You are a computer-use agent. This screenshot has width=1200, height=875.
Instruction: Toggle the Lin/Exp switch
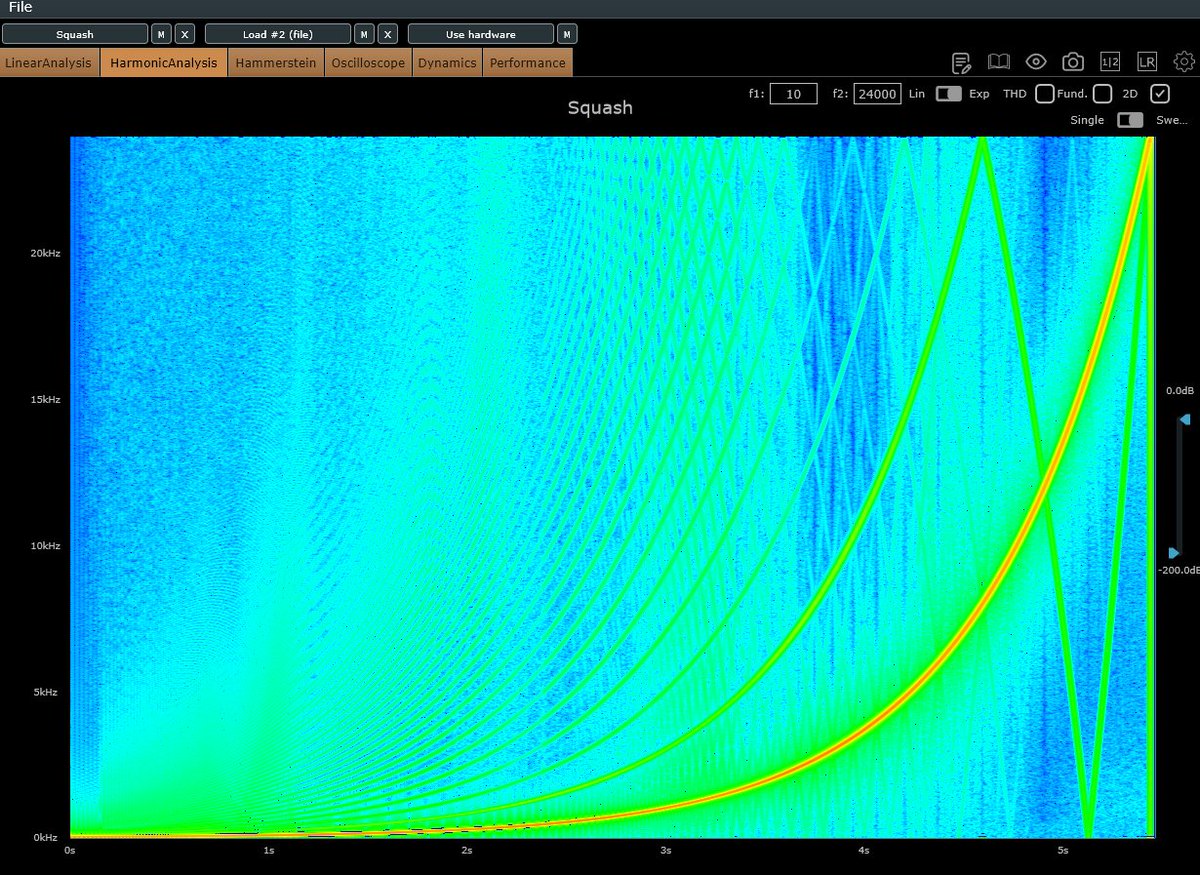(948, 94)
